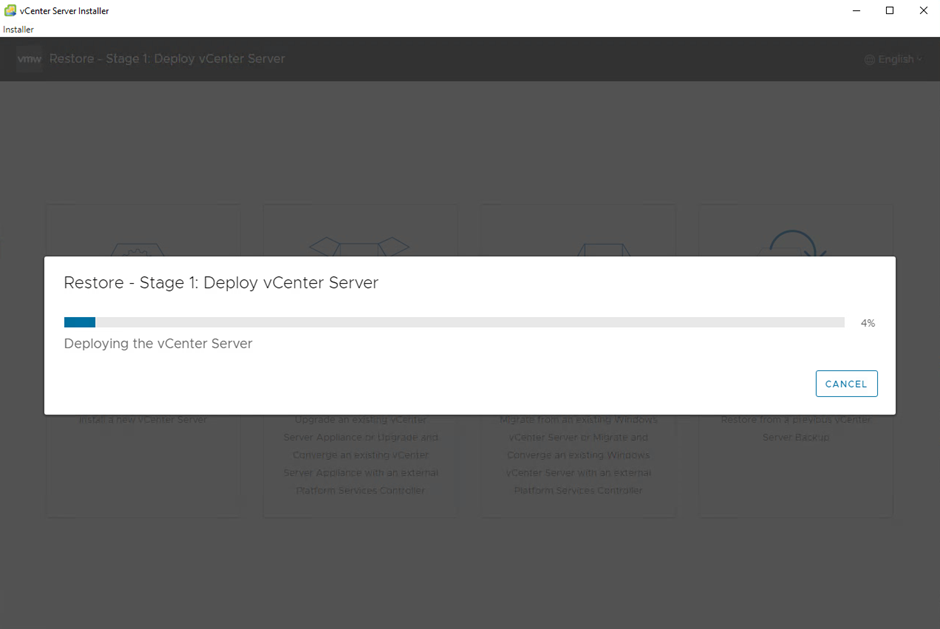Select the Upgrade existing vCenter Server Appliance description

coord(360,455)
